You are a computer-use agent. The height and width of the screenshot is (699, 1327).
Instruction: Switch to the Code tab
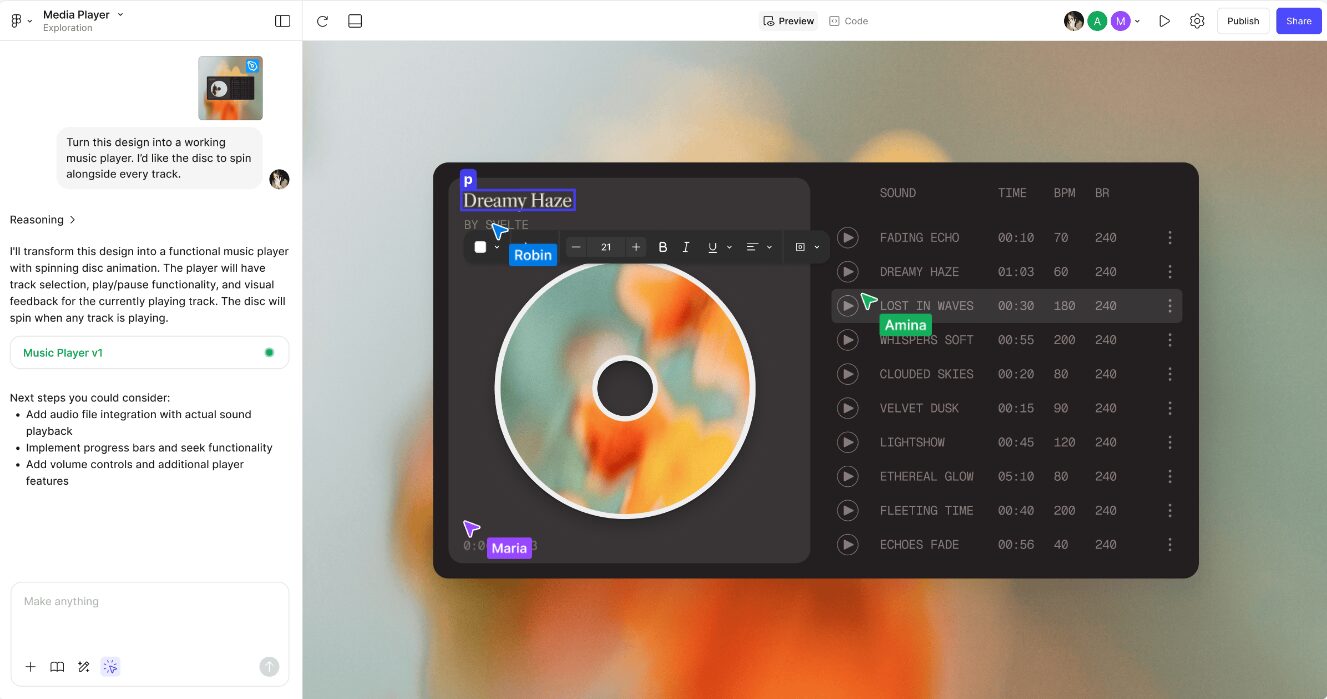[x=848, y=21]
